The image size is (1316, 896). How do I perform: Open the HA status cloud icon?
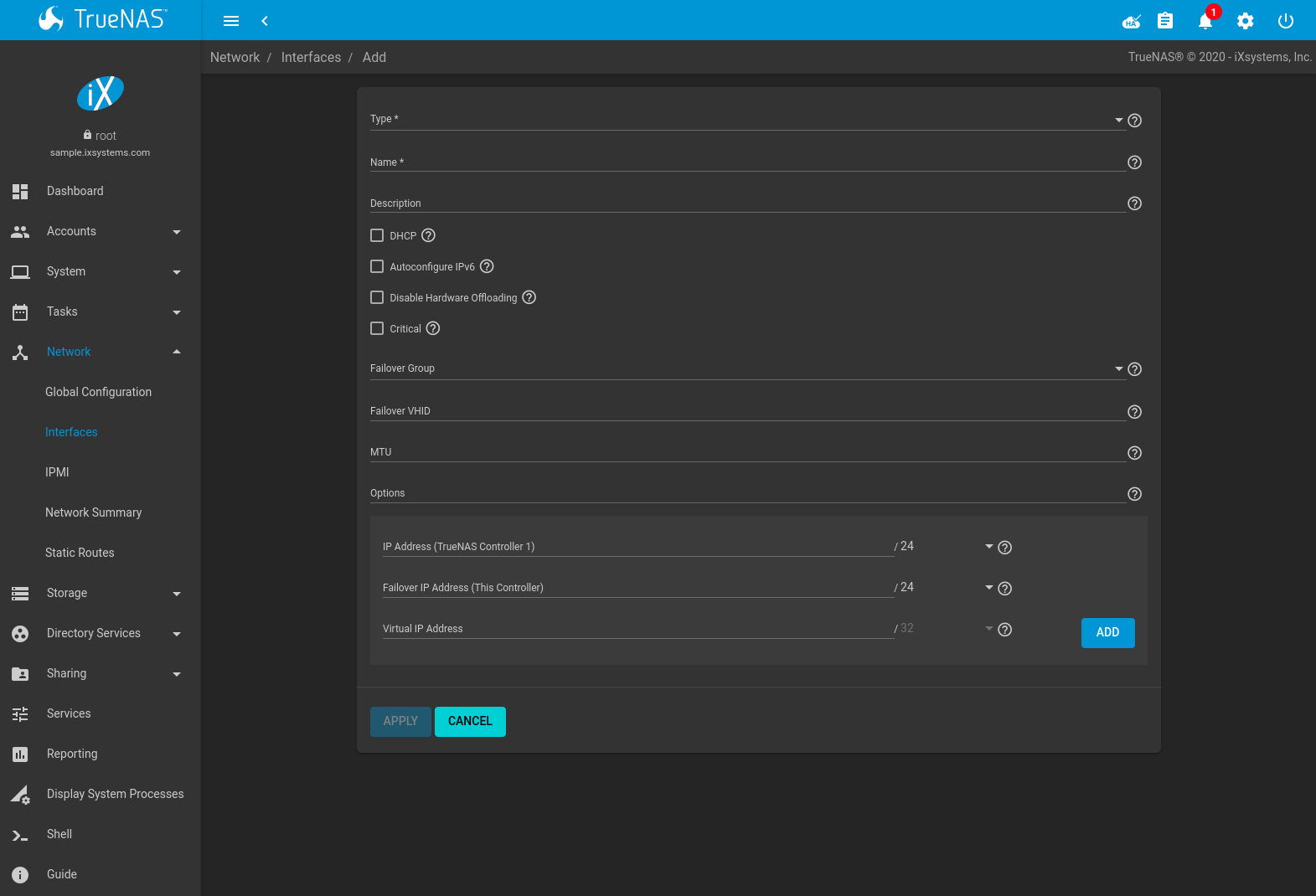coord(1132,21)
